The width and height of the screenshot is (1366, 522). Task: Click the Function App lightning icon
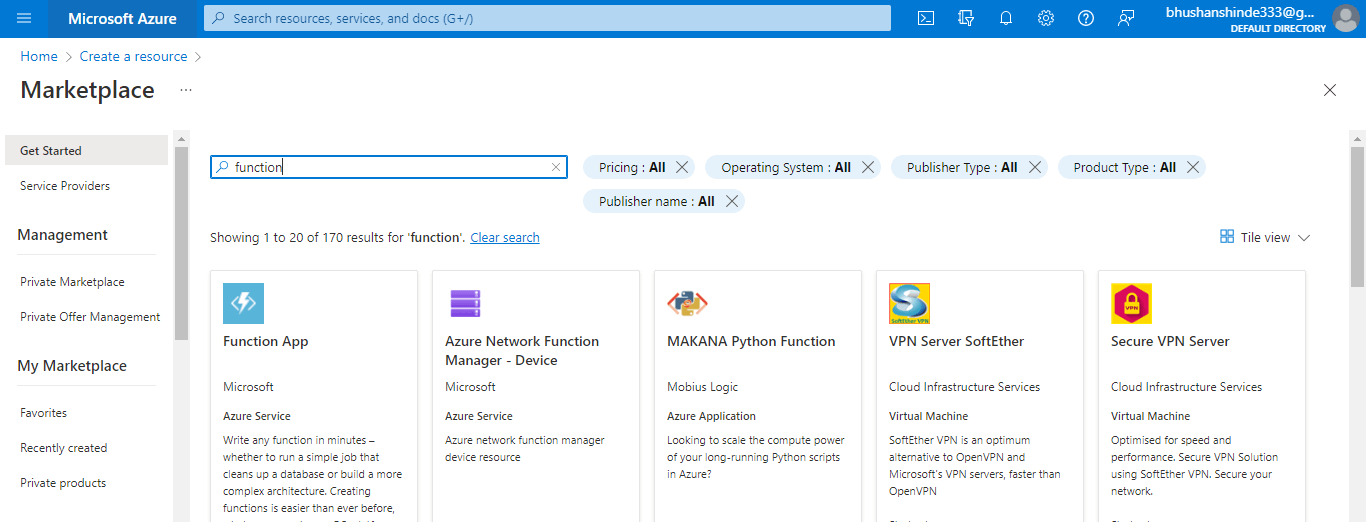[243, 303]
